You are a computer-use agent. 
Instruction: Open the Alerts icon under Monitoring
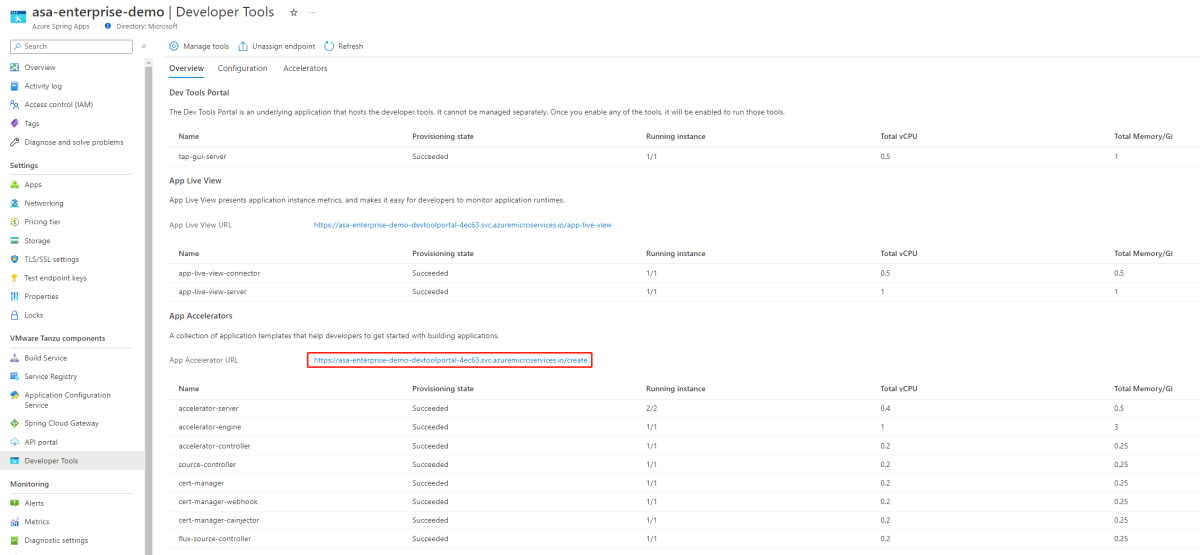[x=14, y=503]
